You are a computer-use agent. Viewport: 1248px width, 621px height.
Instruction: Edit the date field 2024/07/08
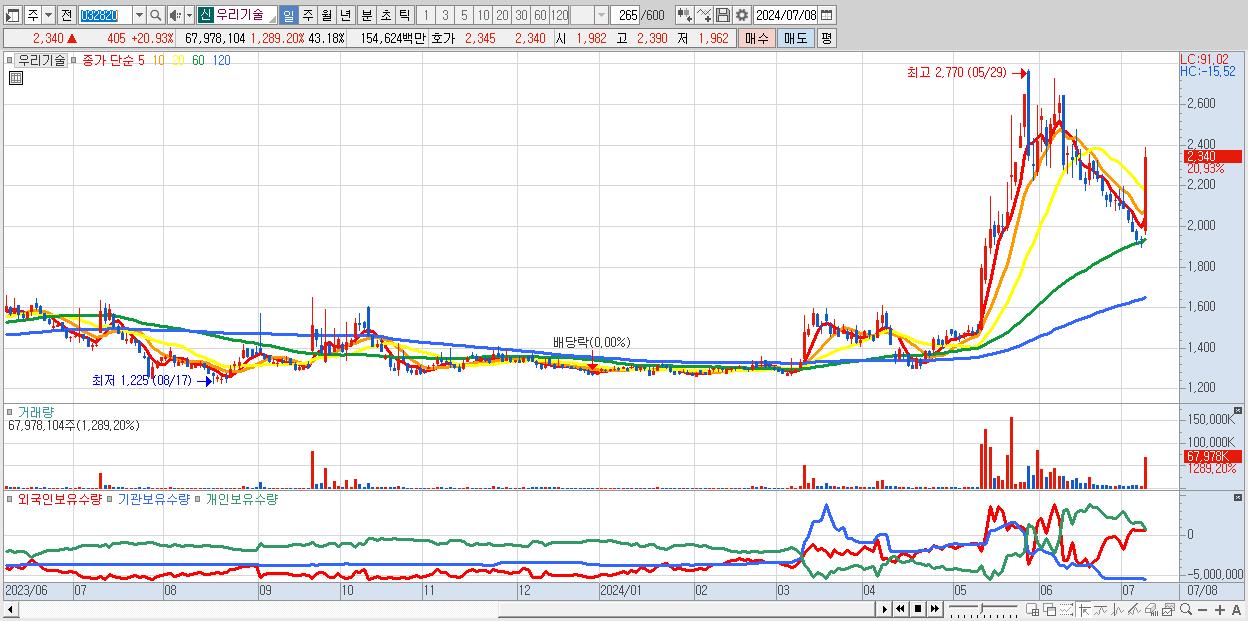785,15
